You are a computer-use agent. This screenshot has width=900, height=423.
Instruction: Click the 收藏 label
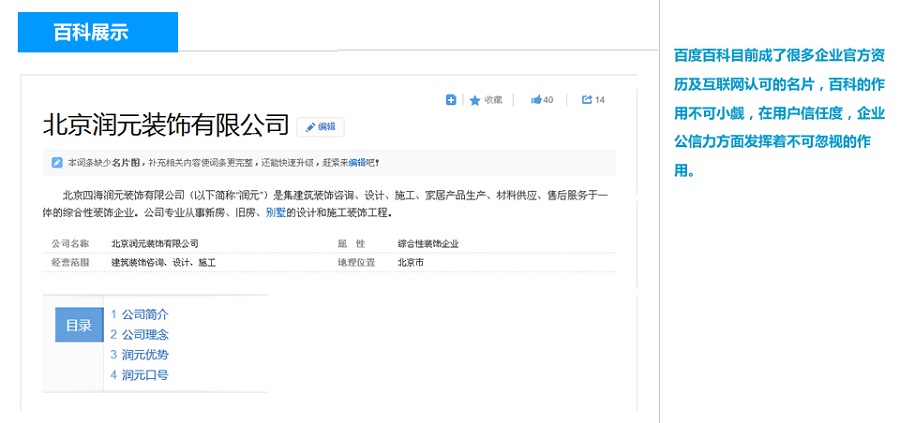click(x=493, y=100)
